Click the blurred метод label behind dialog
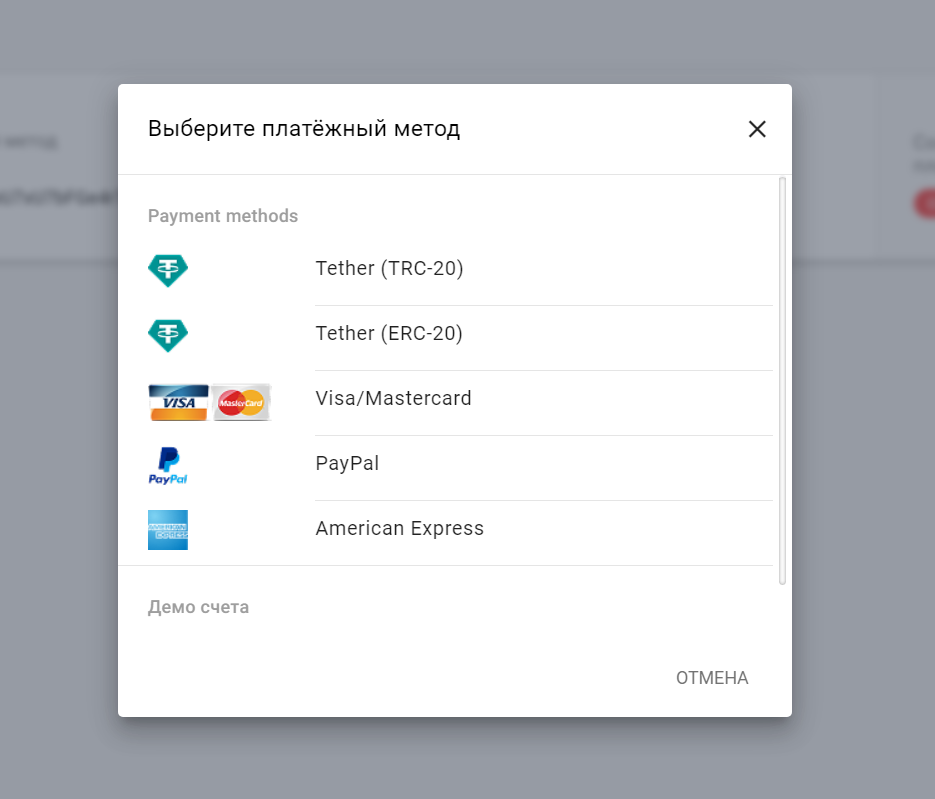 coord(30,142)
